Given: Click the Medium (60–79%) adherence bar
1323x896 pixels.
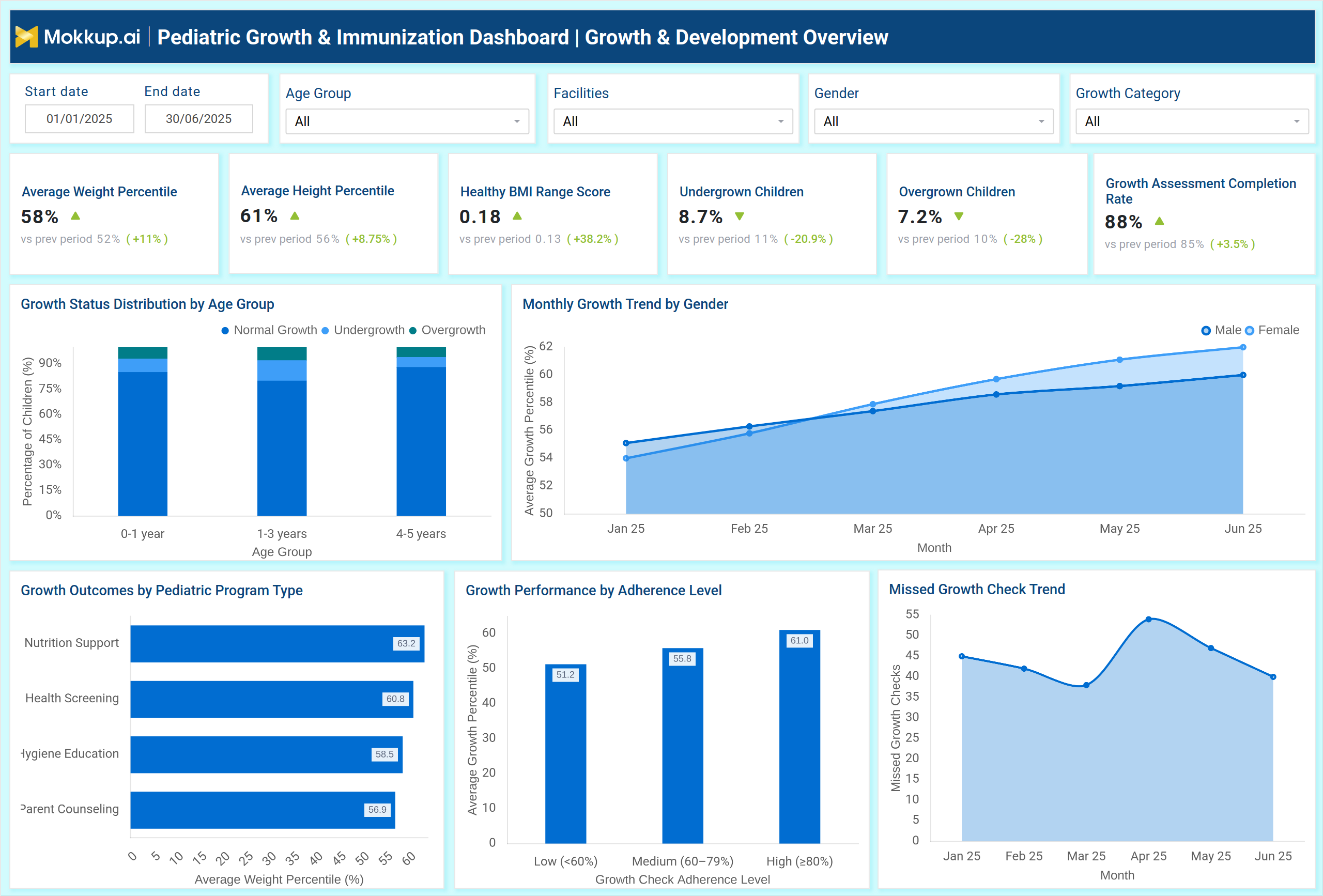Looking at the screenshot, I should click(x=683, y=746).
